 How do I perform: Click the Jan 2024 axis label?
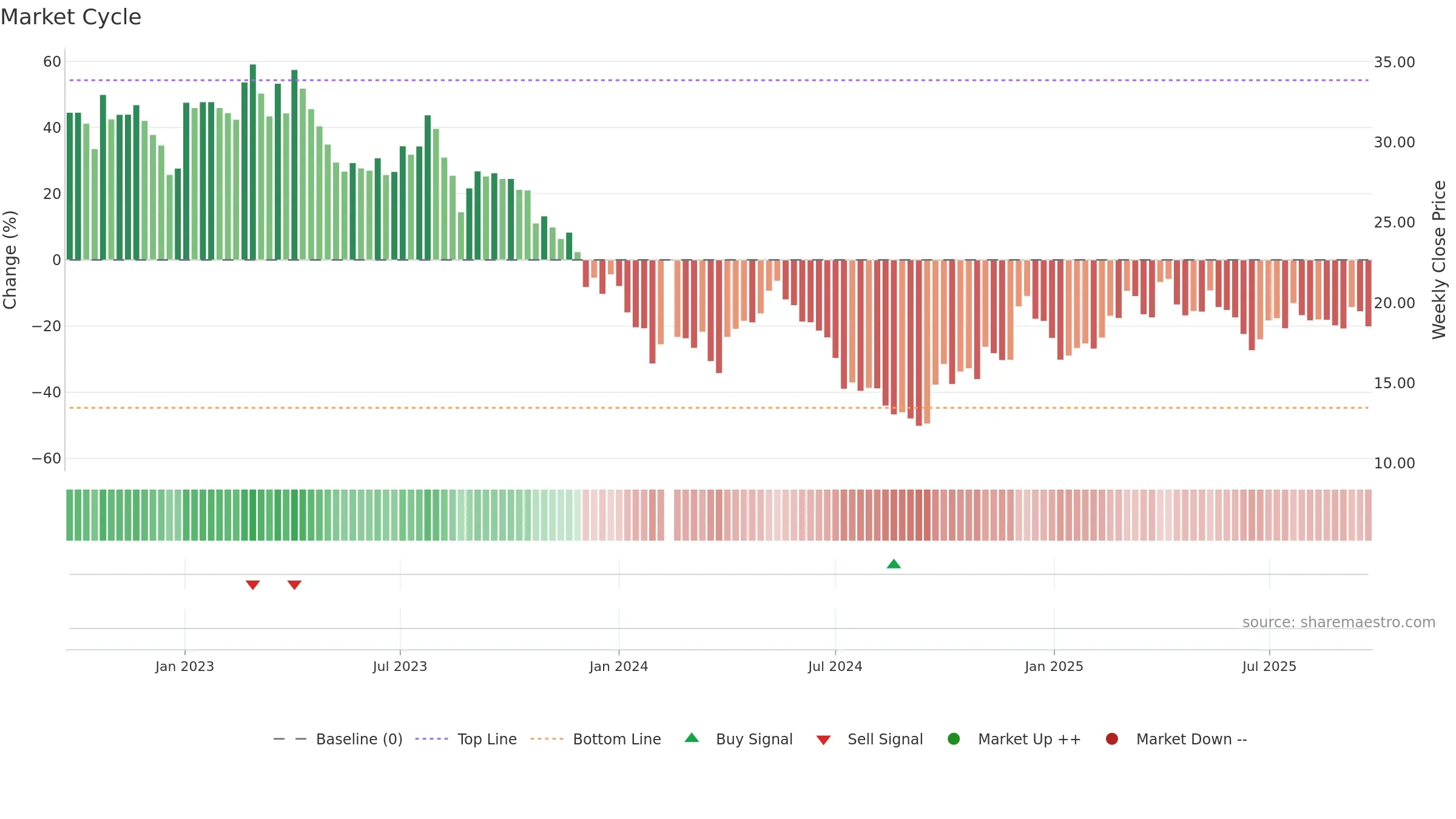coord(619,667)
